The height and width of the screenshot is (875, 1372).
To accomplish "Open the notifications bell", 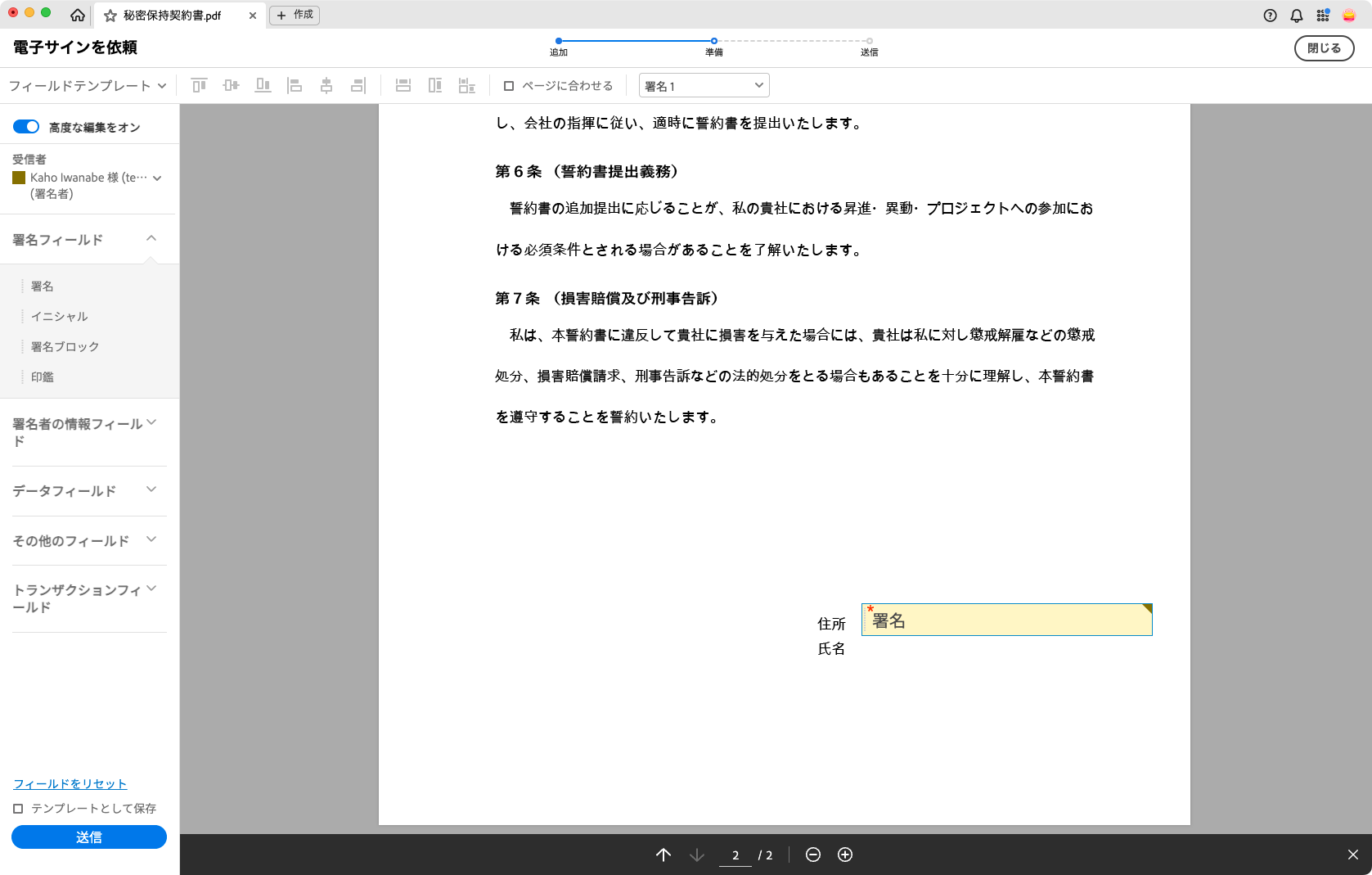I will pyautogui.click(x=1297, y=16).
